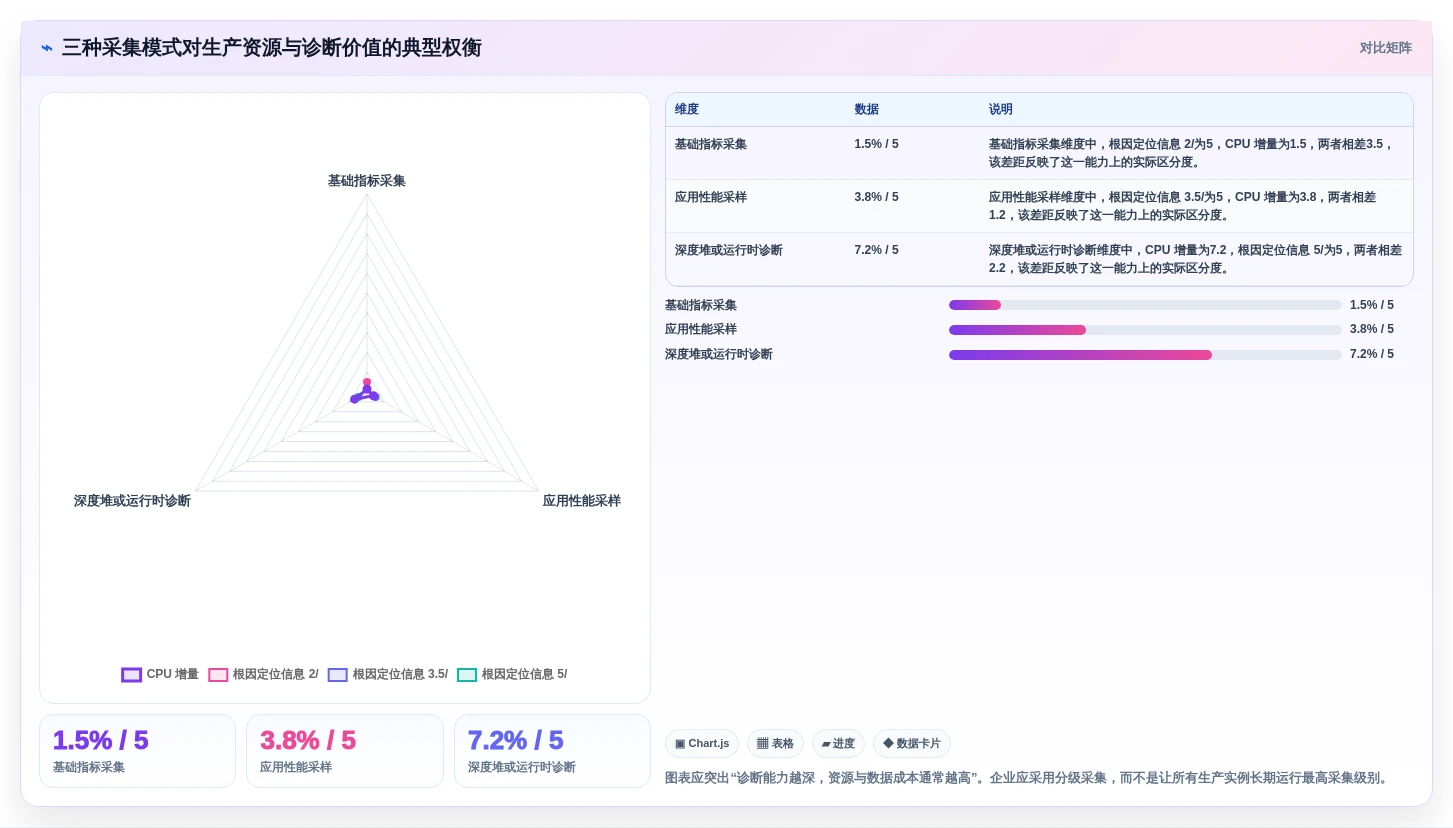Click the purple CPU 增量 legend swatch
This screenshot has width=1453, height=828.
click(x=132, y=675)
